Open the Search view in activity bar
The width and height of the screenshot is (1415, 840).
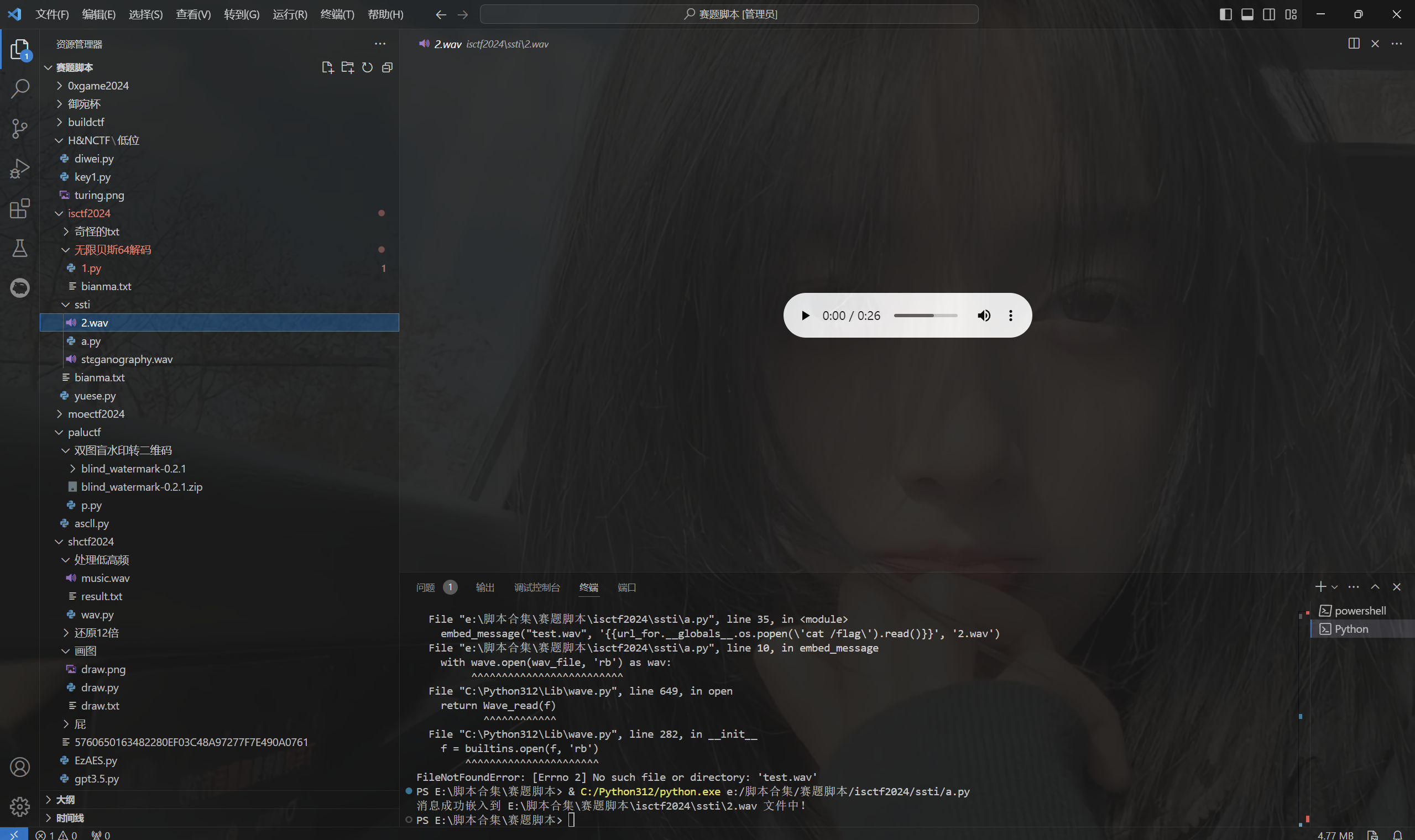pyautogui.click(x=20, y=88)
